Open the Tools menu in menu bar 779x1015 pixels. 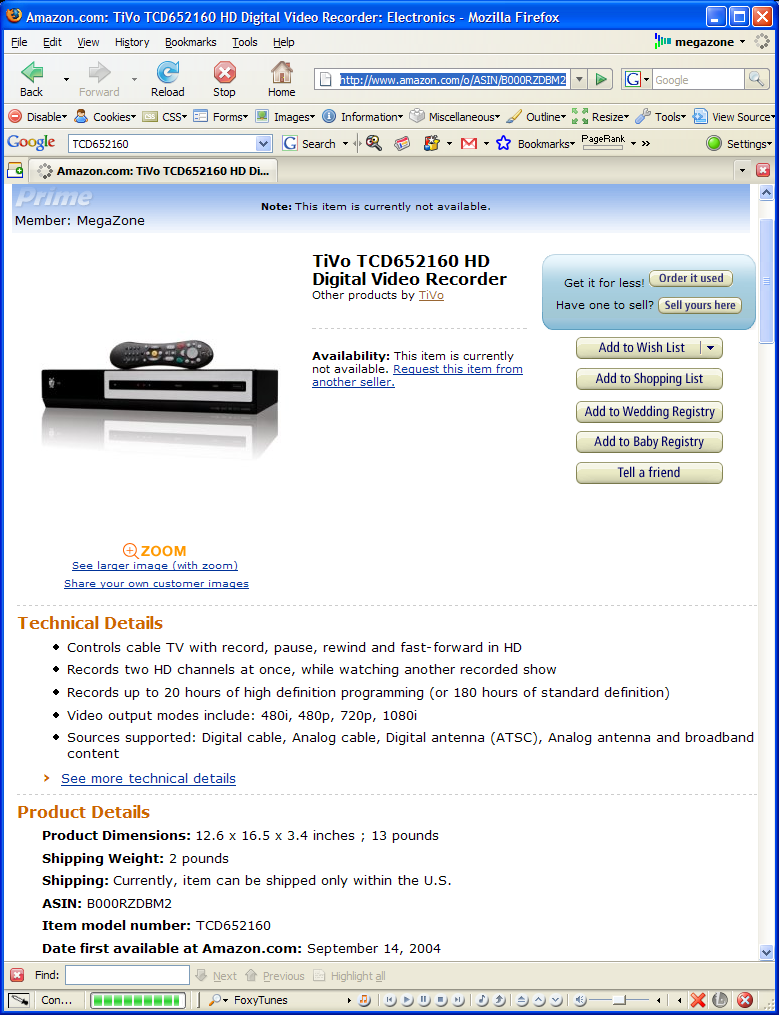tap(245, 42)
